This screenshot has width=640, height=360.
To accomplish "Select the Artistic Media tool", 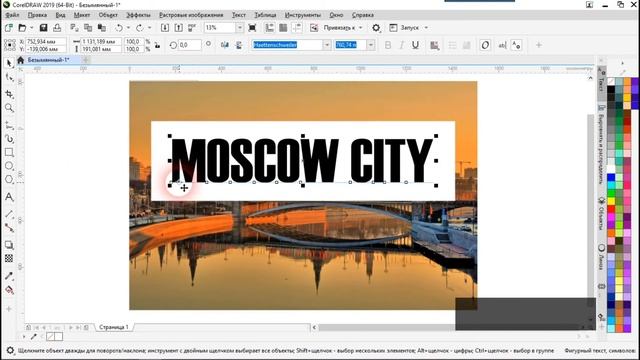I will [9, 139].
